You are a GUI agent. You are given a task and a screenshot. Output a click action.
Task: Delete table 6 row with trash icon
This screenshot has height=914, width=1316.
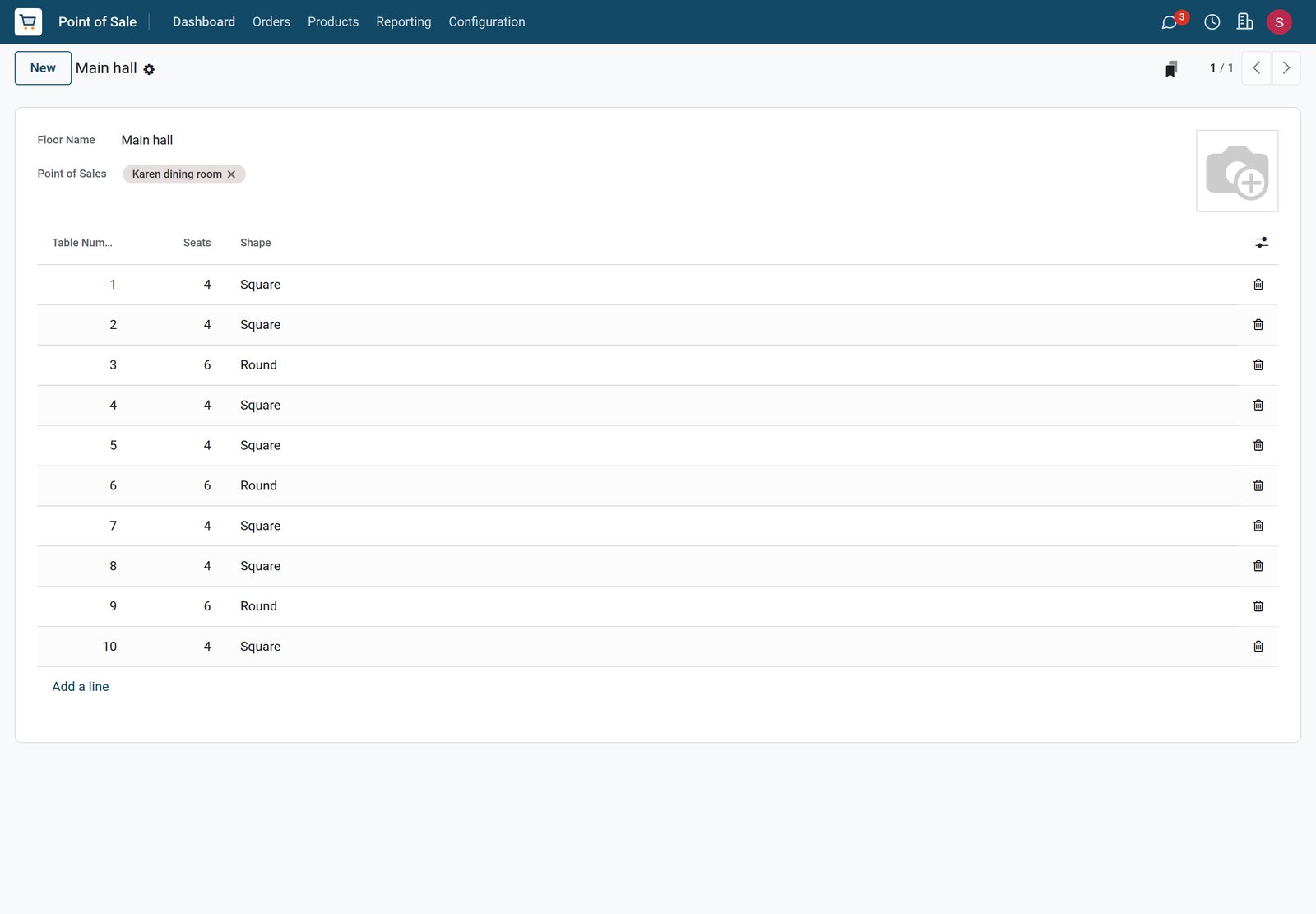tap(1258, 486)
